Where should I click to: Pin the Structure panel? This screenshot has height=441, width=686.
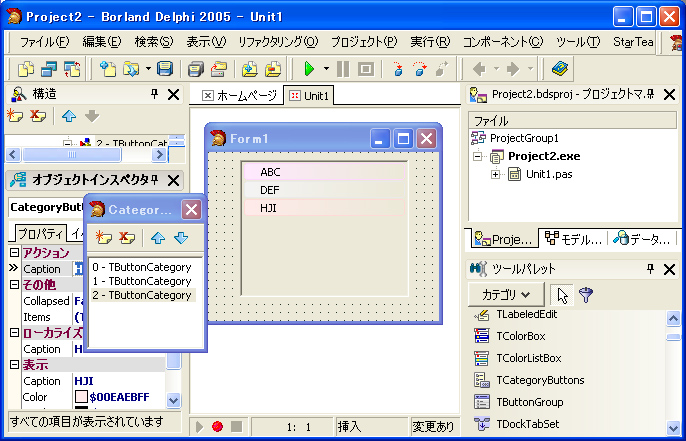[154, 94]
